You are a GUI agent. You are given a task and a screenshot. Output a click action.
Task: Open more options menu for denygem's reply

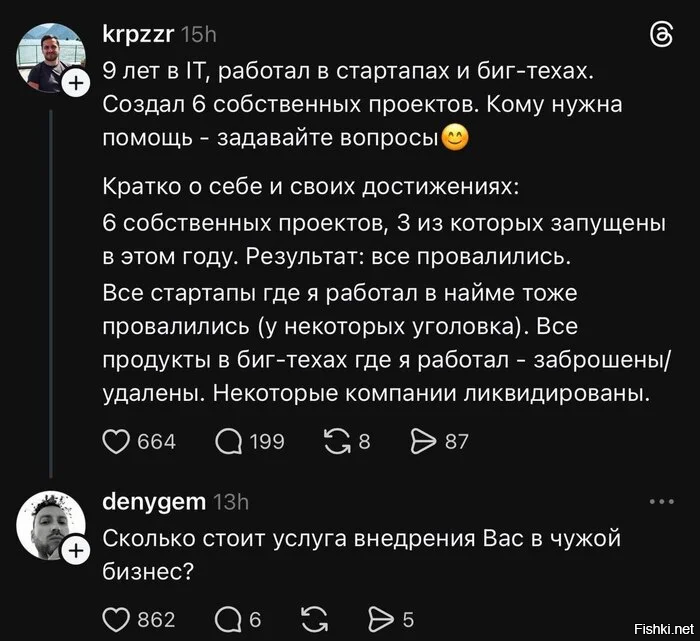point(661,502)
